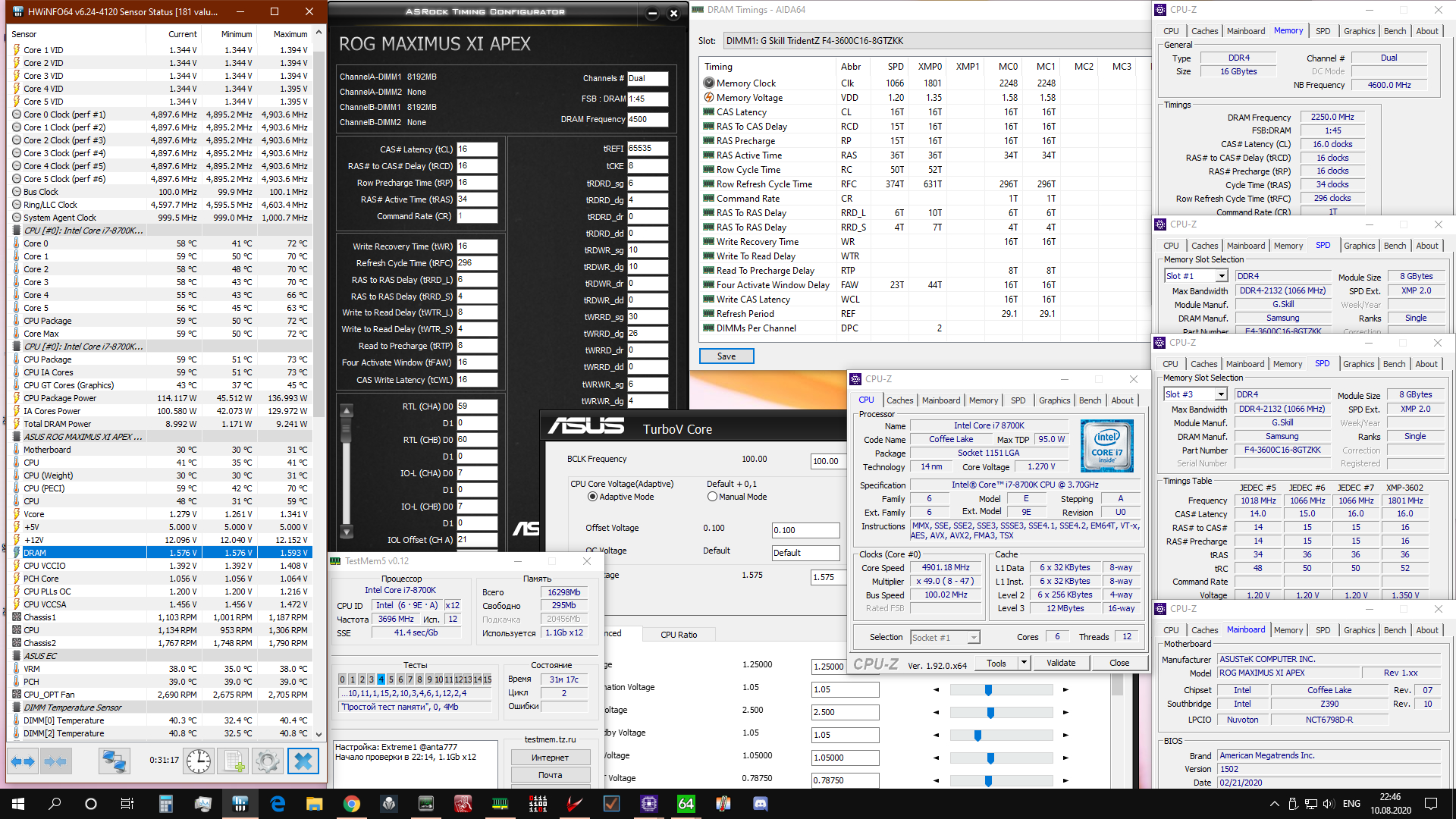Screen dimensions: 1456x819
Task: Open the Microsoft Edge taskbar icon
Action: coord(278,804)
